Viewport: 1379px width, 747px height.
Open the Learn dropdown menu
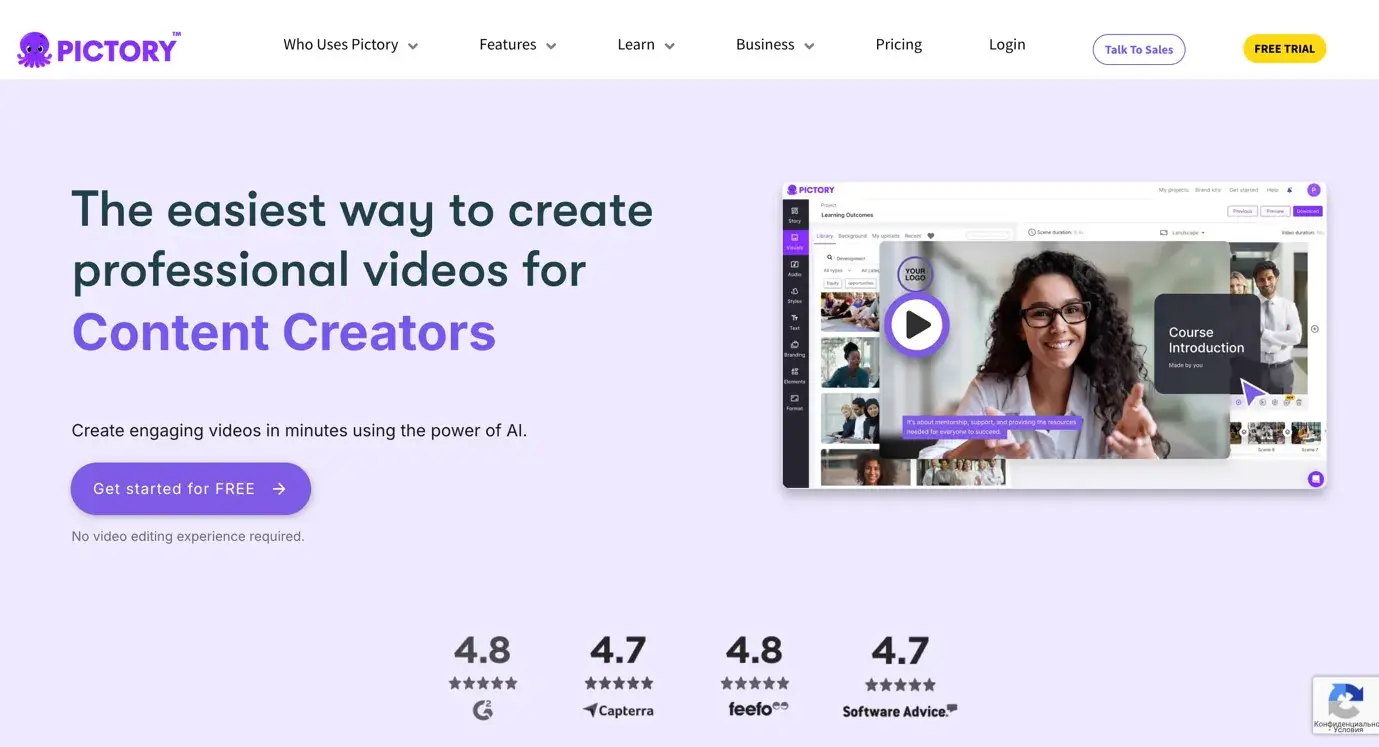click(646, 45)
